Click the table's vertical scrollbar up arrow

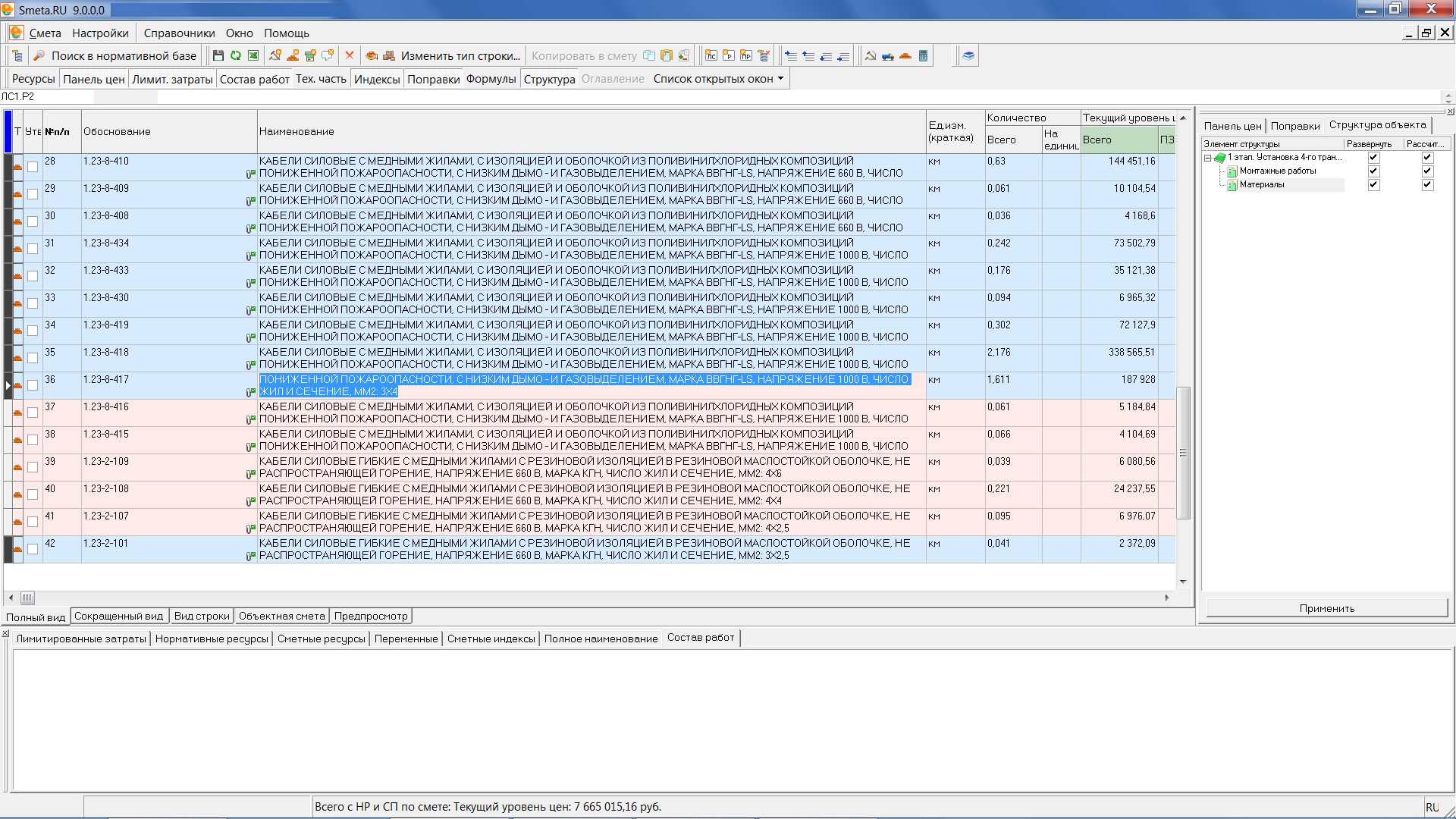click(x=1183, y=118)
